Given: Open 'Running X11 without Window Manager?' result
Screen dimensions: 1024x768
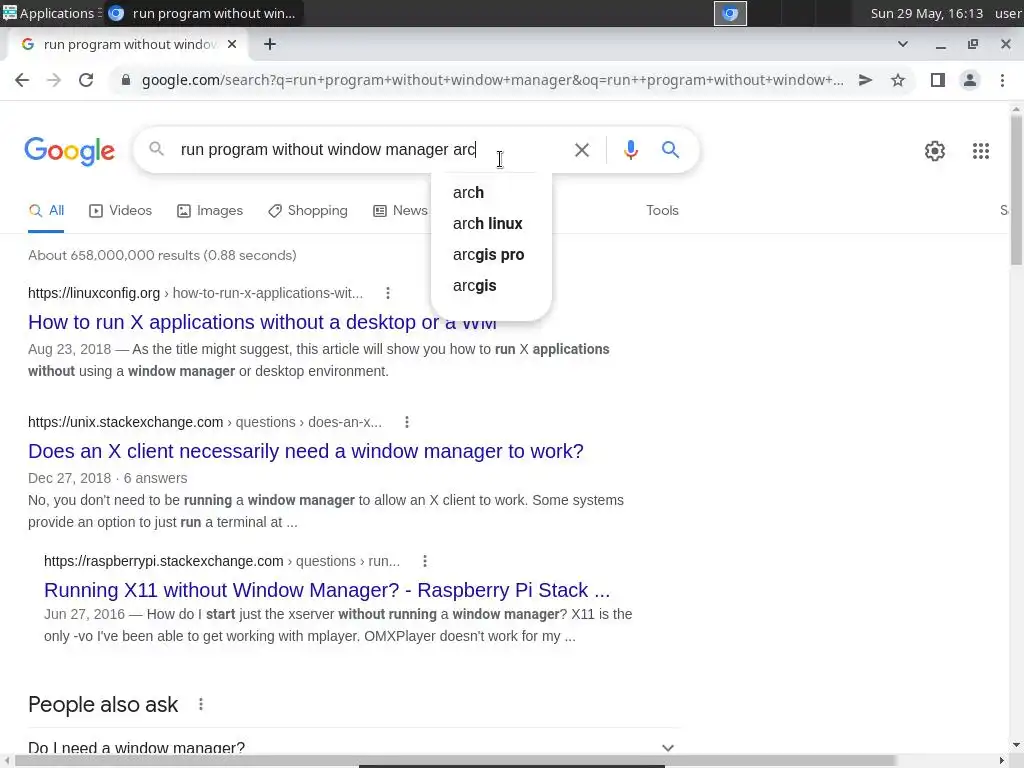Looking at the screenshot, I should (x=327, y=590).
